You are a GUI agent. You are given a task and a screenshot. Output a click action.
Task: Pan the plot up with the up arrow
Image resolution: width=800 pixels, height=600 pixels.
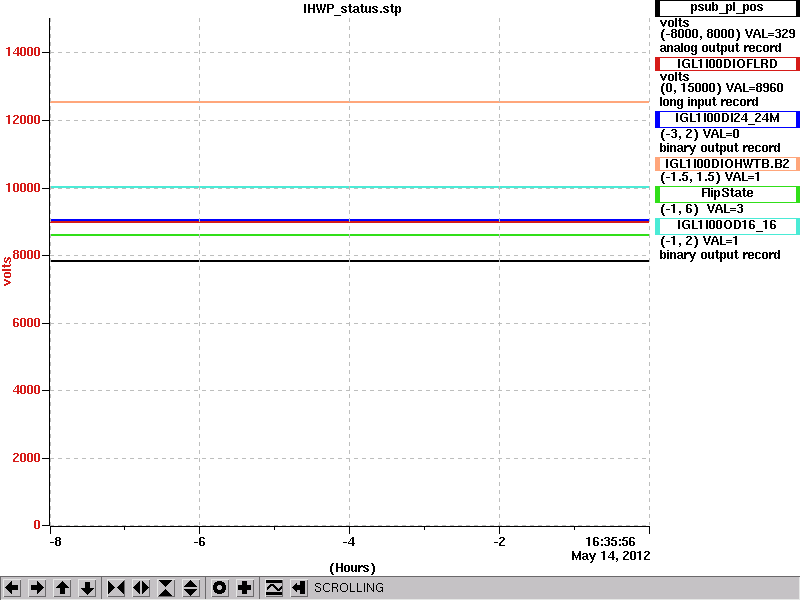62,588
